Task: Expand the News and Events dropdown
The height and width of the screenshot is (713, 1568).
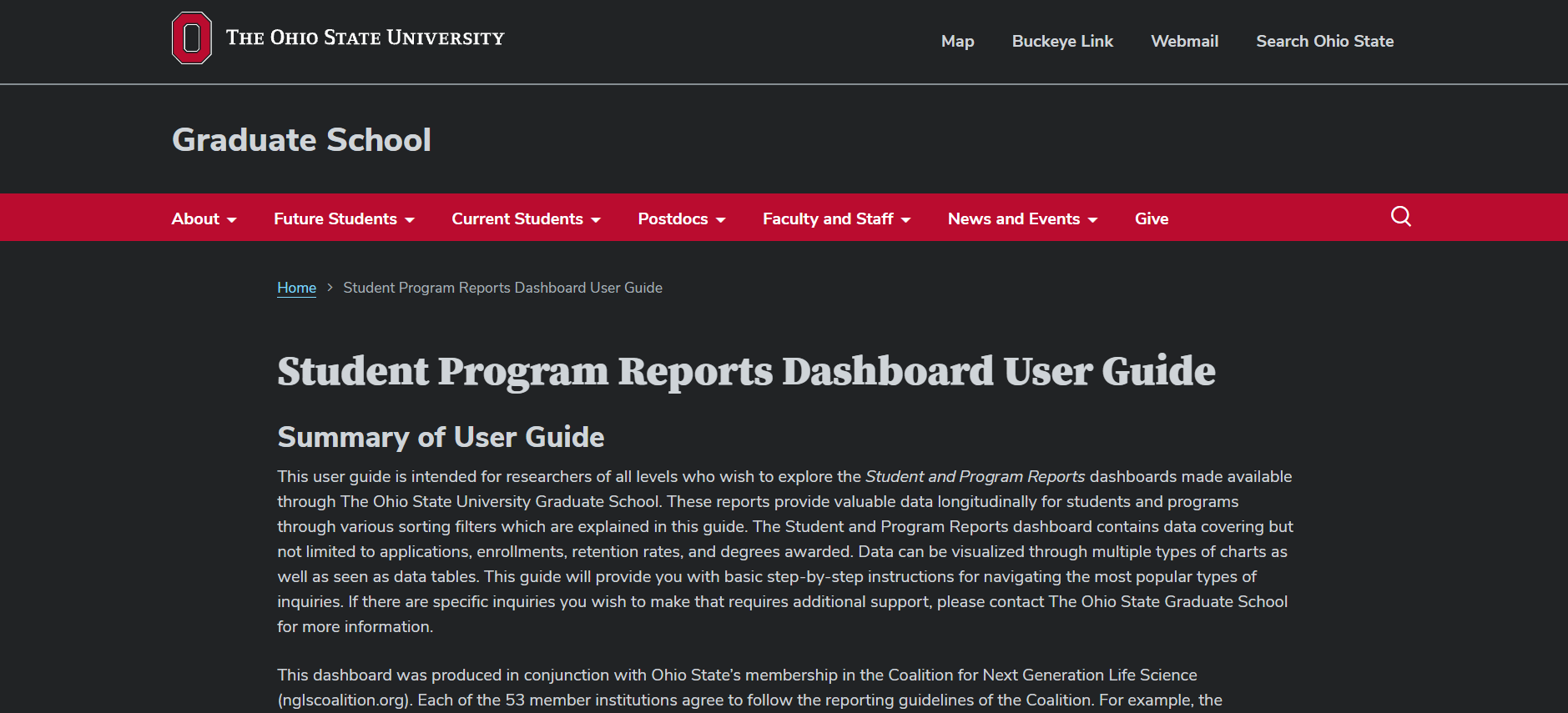Action: point(1022,218)
